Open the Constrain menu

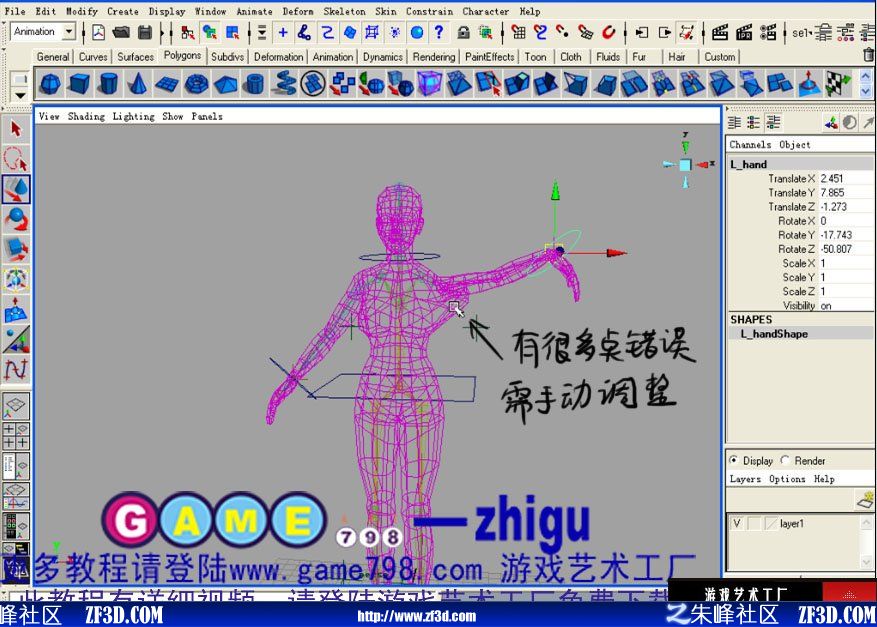[430, 11]
